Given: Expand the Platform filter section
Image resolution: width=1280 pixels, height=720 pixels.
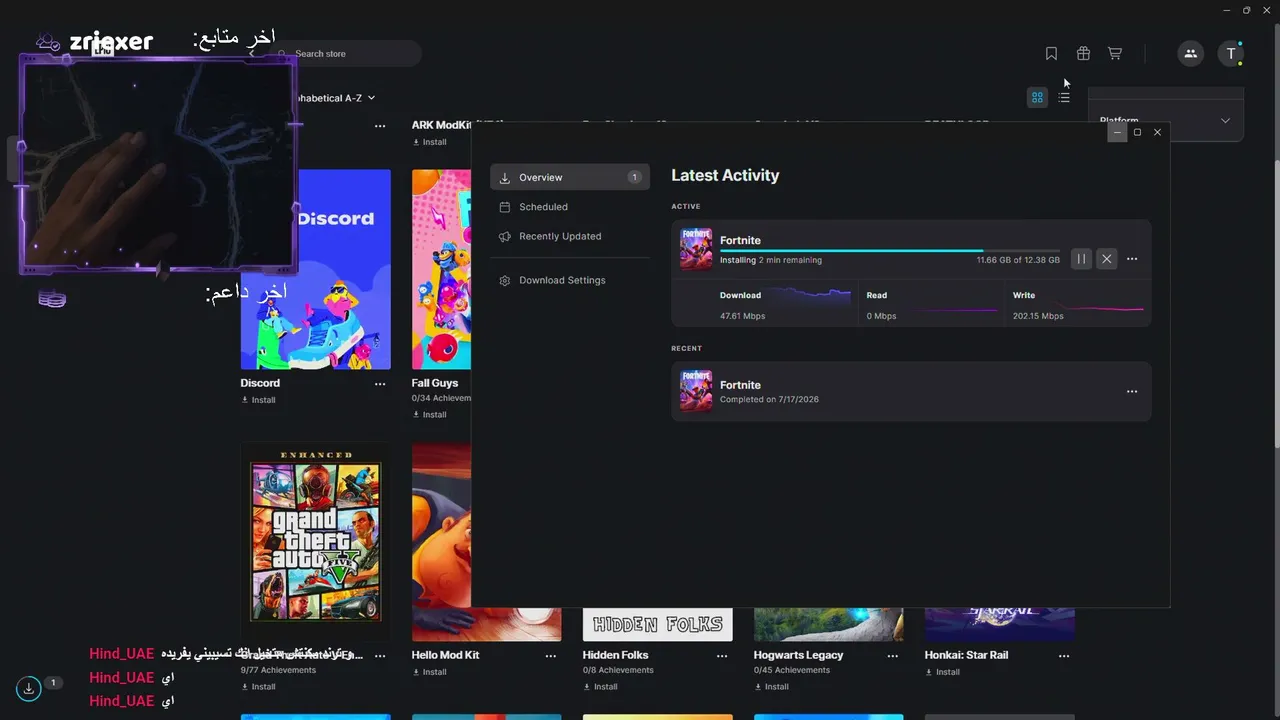Looking at the screenshot, I should point(1165,121).
